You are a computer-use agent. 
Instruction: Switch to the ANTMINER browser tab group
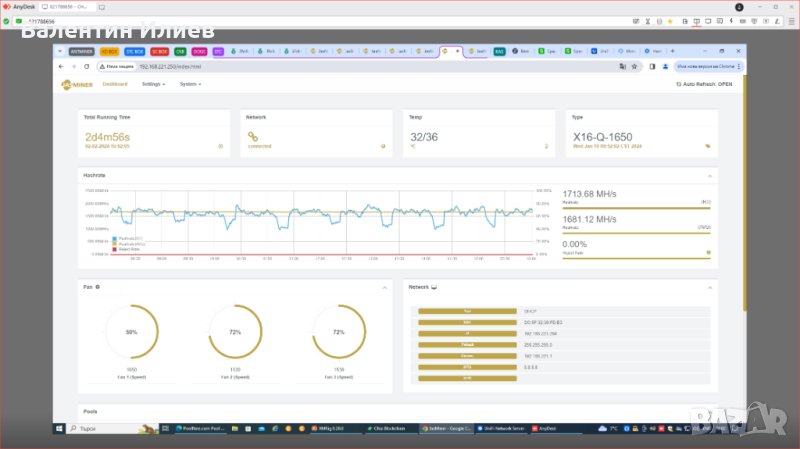tap(82, 50)
